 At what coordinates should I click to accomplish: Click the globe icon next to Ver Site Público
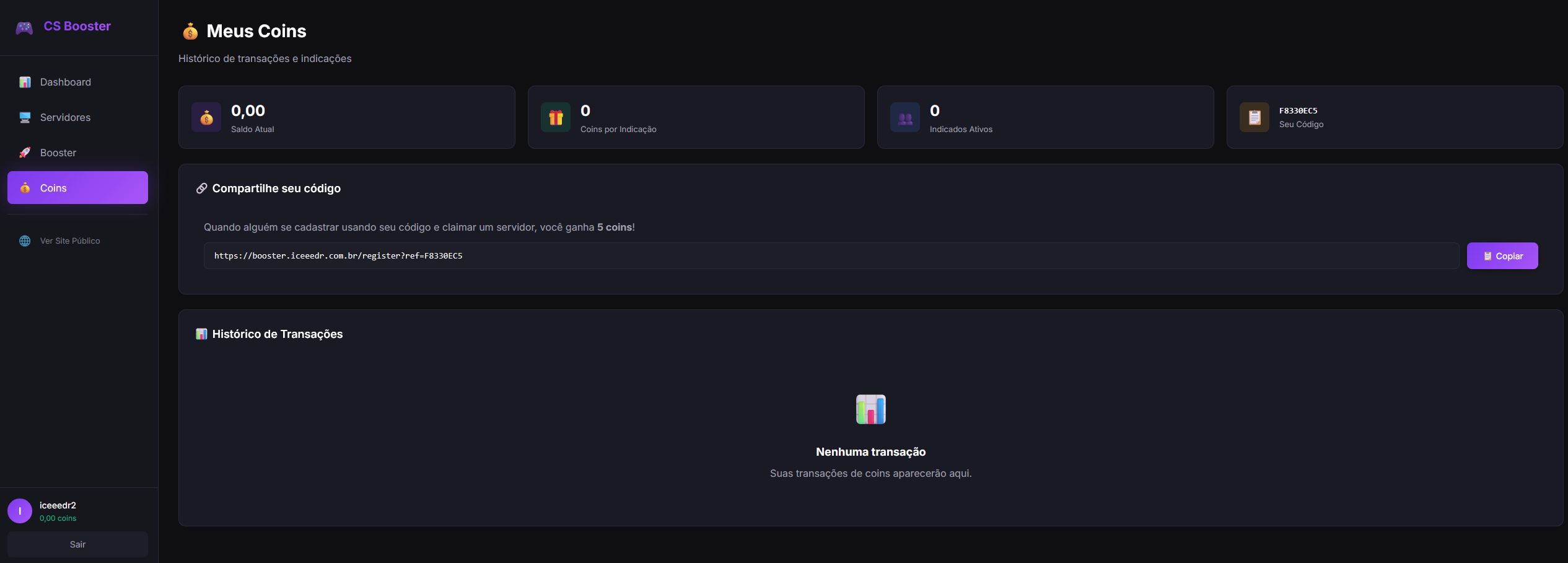[x=25, y=241]
